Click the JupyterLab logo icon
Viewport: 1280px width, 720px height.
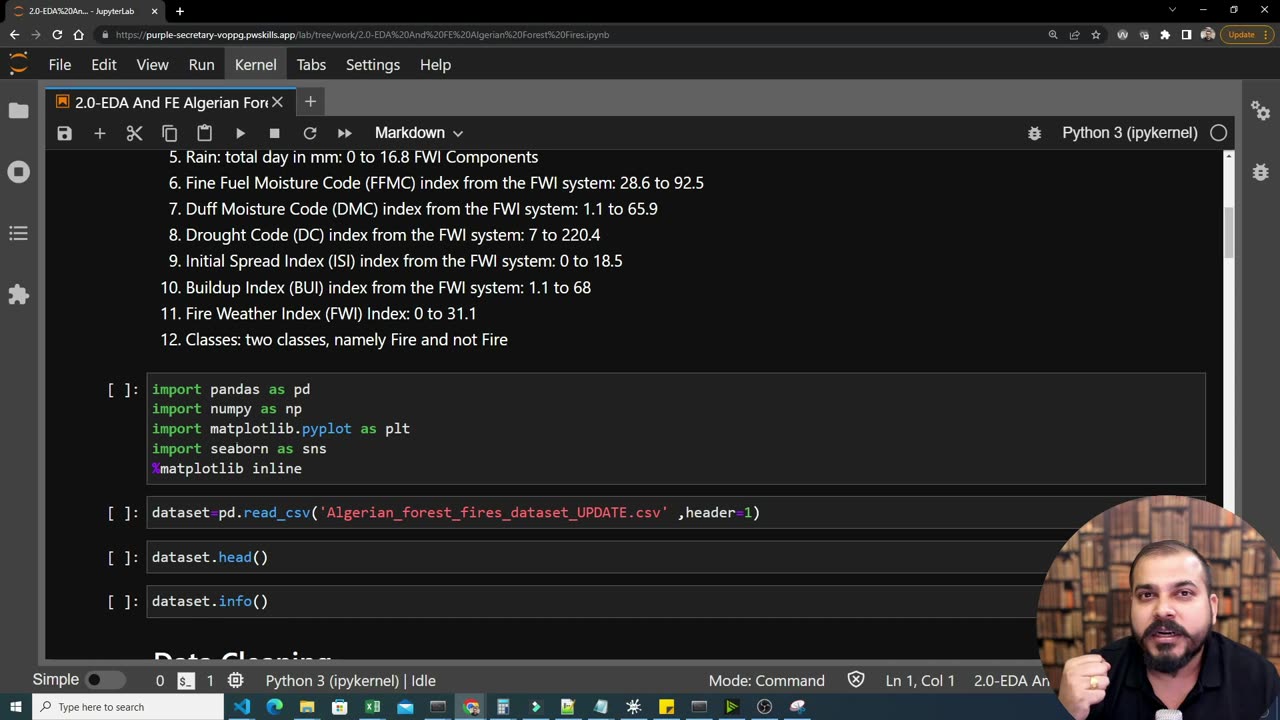(x=18, y=64)
